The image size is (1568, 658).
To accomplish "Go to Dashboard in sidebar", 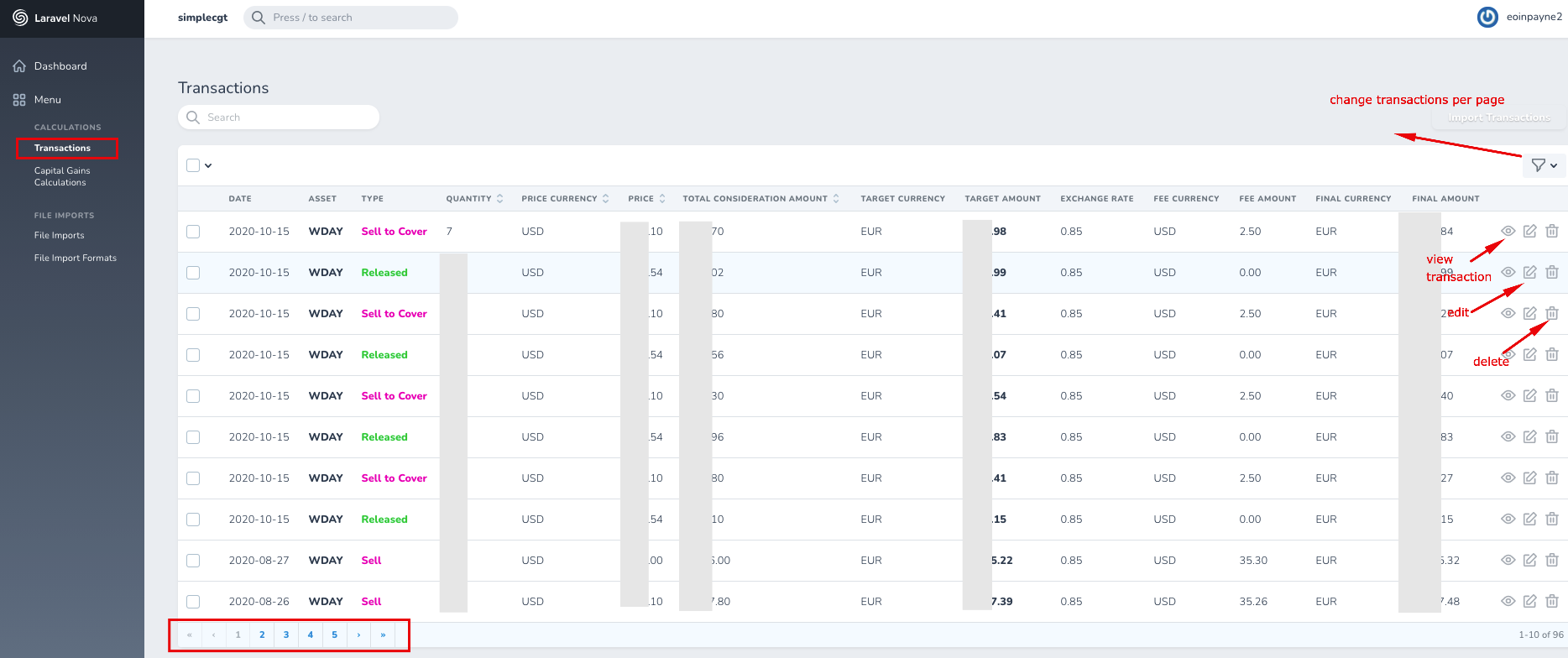I will coord(60,66).
